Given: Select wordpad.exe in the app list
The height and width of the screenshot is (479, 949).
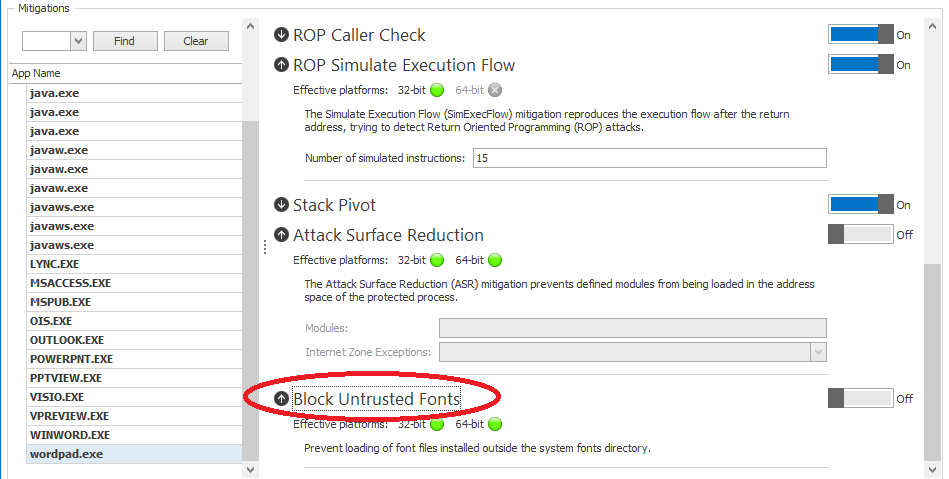Looking at the screenshot, I should 134,454.
